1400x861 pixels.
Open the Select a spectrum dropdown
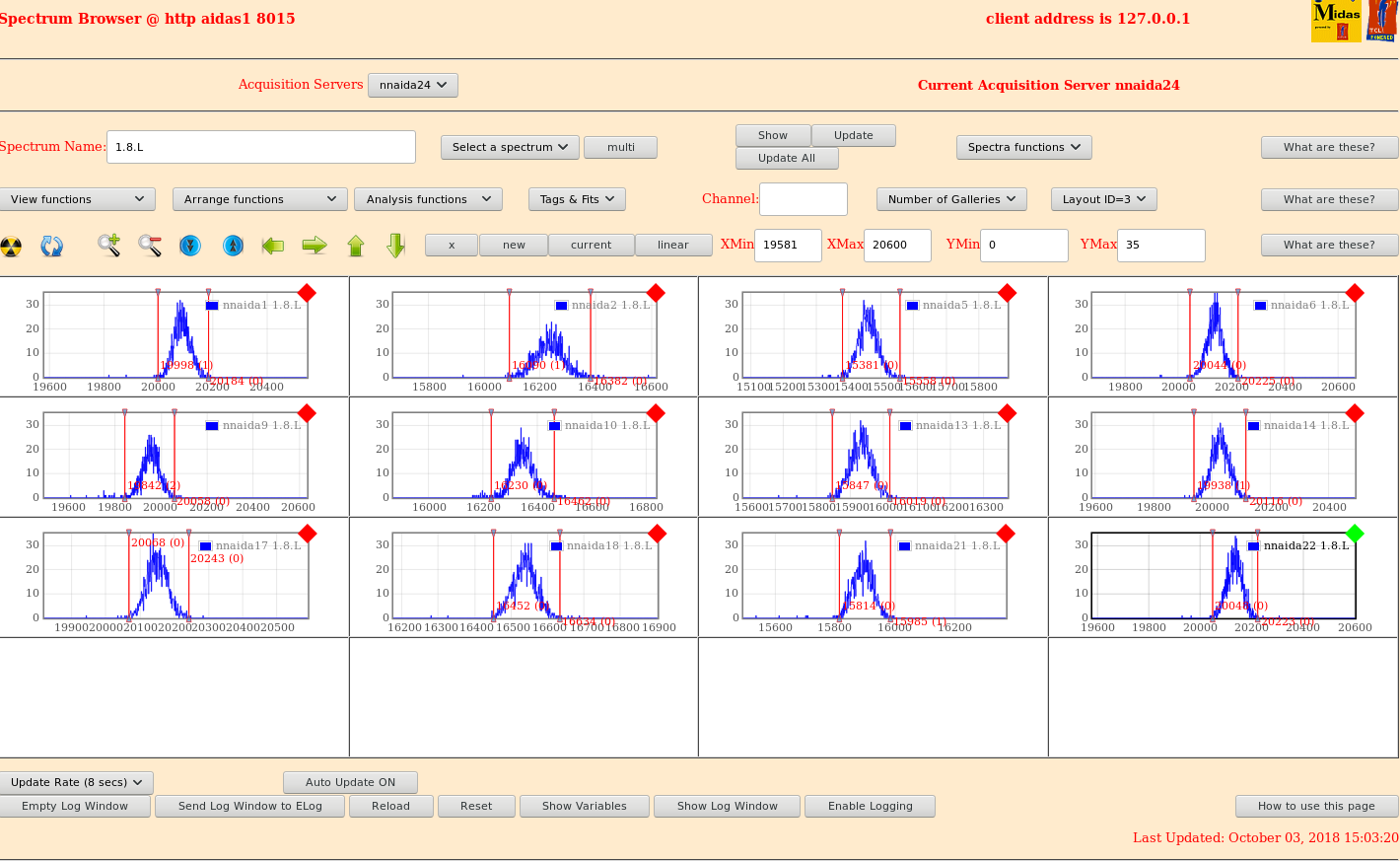[510, 147]
